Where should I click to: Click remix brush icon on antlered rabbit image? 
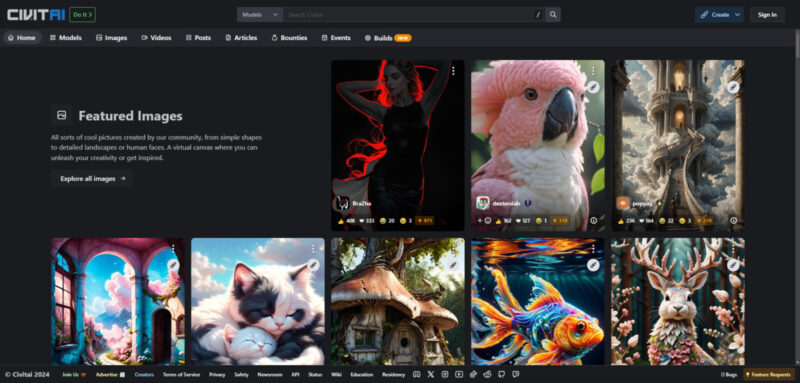click(x=732, y=265)
